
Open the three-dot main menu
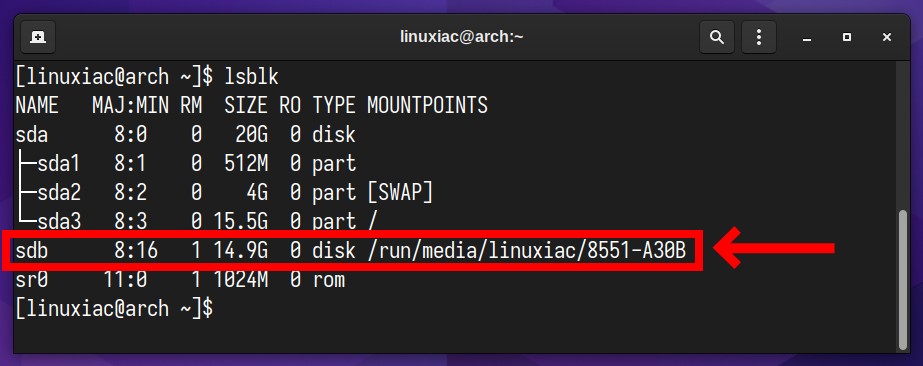point(759,37)
